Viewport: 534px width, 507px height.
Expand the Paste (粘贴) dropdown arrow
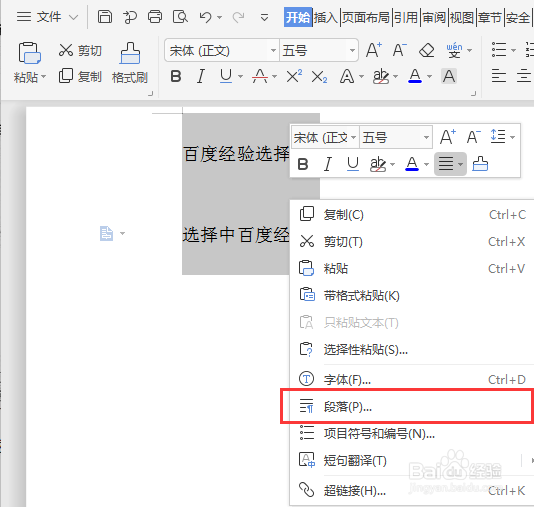pos(43,77)
